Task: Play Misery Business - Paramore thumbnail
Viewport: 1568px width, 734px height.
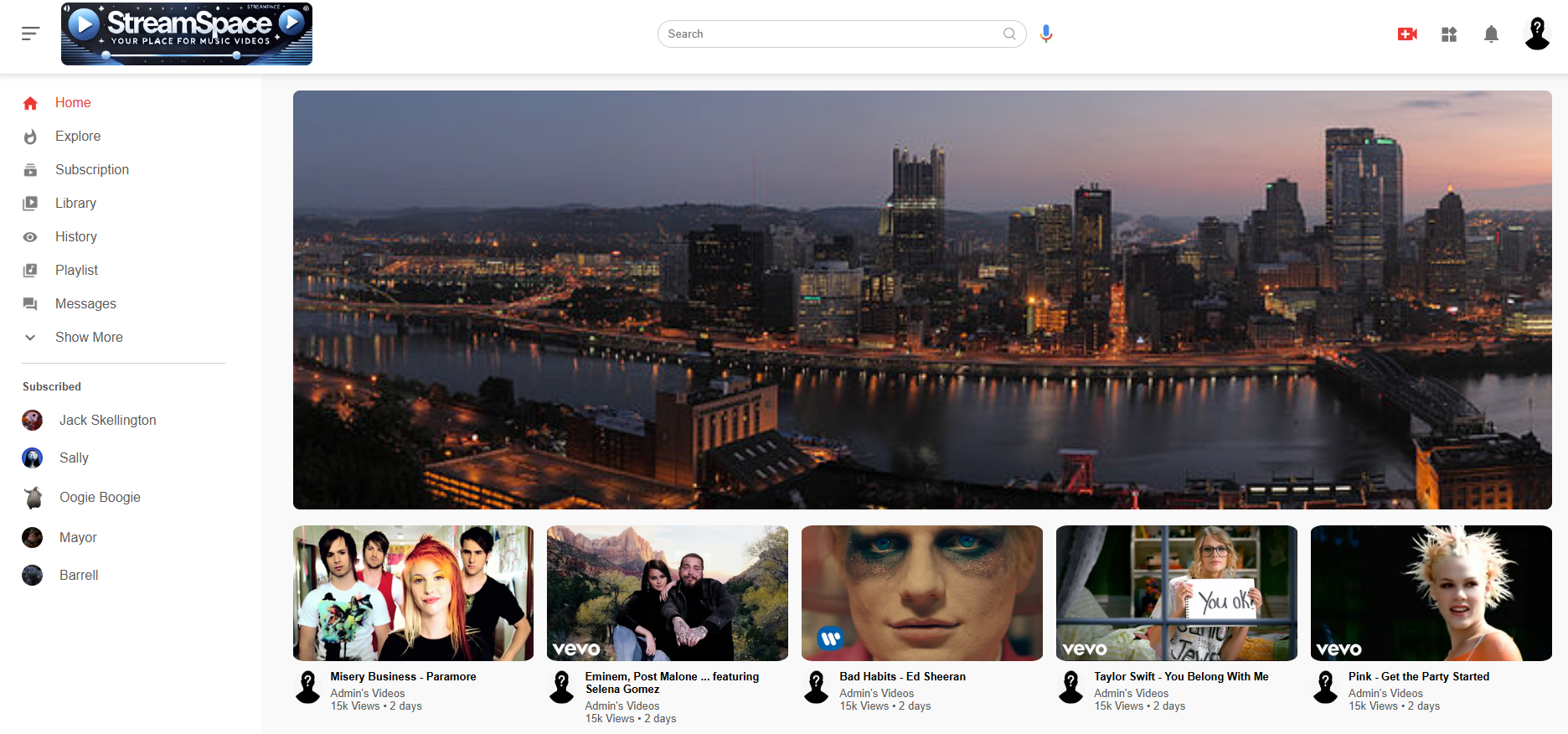Action: (413, 593)
